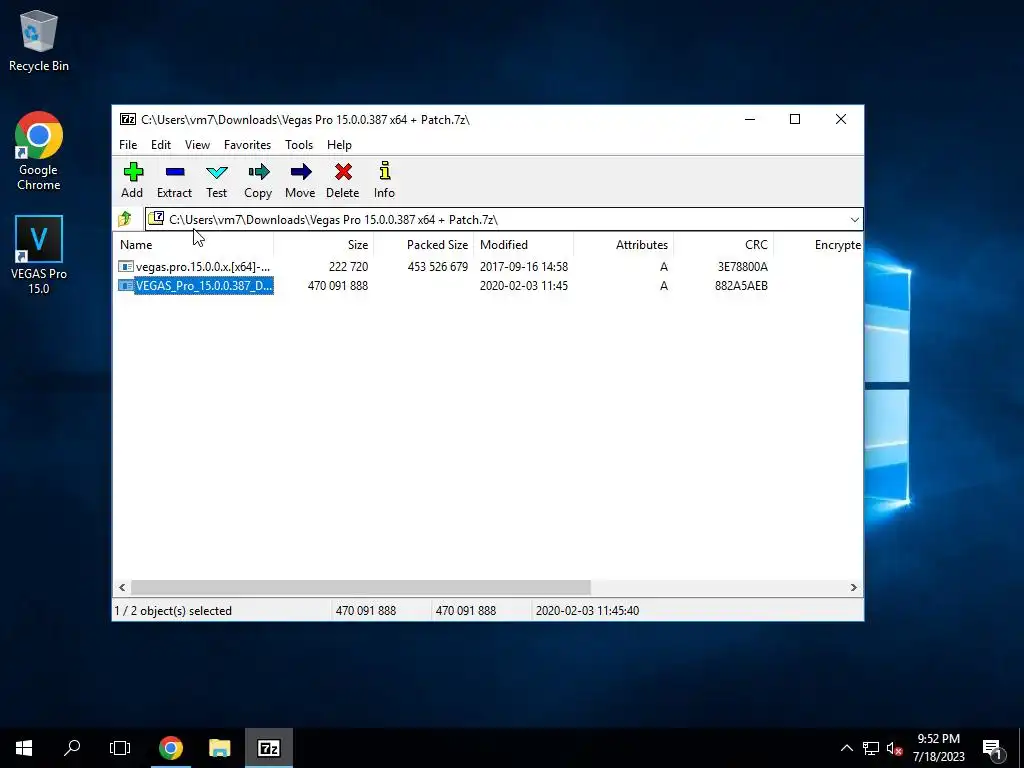The height and width of the screenshot is (768, 1024).
Task: Open the Tools menu
Action: click(299, 145)
